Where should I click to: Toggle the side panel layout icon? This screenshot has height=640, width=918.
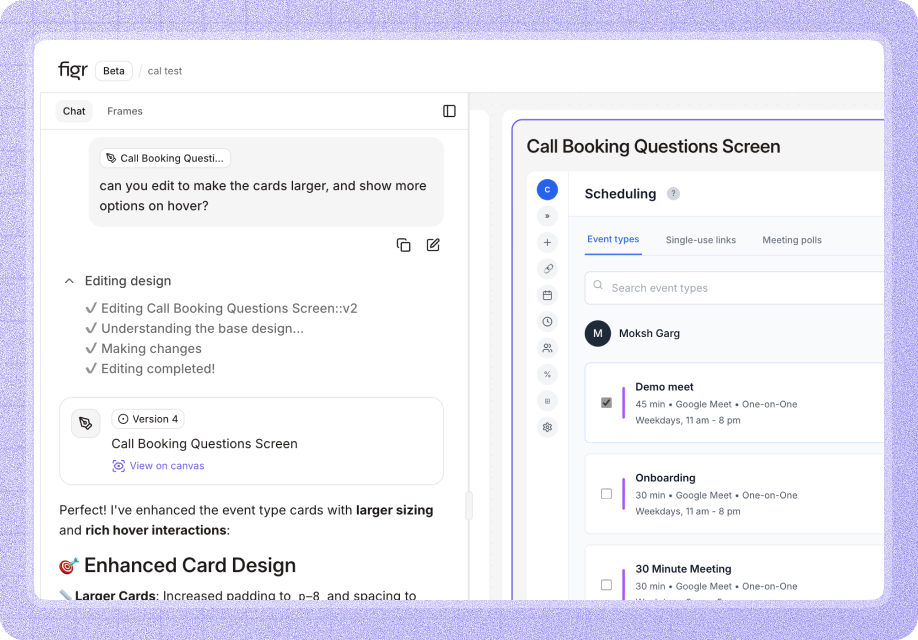[449, 111]
